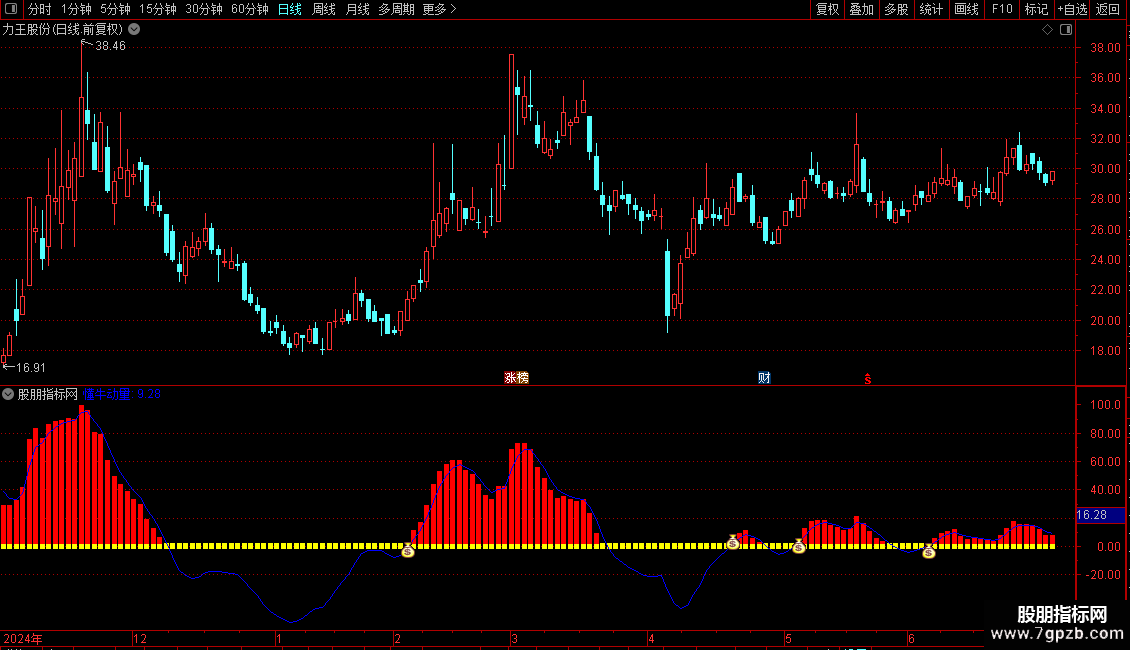This screenshot has height=650, width=1130.
Task: Click month 6 on the date axis
Action: 911,638
